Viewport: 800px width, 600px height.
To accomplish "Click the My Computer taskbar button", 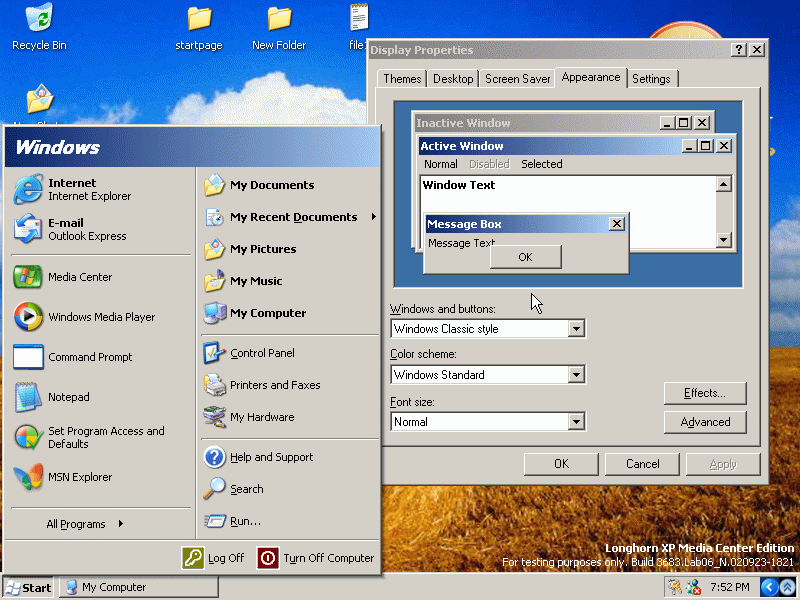I will (x=139, y=587).
